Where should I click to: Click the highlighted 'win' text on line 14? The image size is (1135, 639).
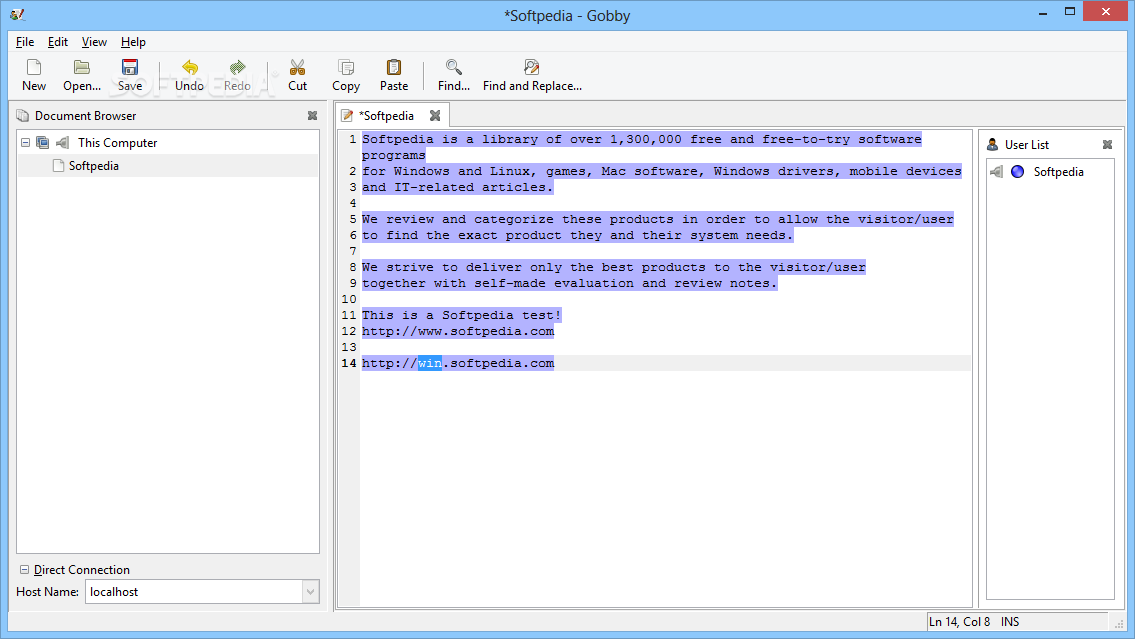[x=430, y=363]
